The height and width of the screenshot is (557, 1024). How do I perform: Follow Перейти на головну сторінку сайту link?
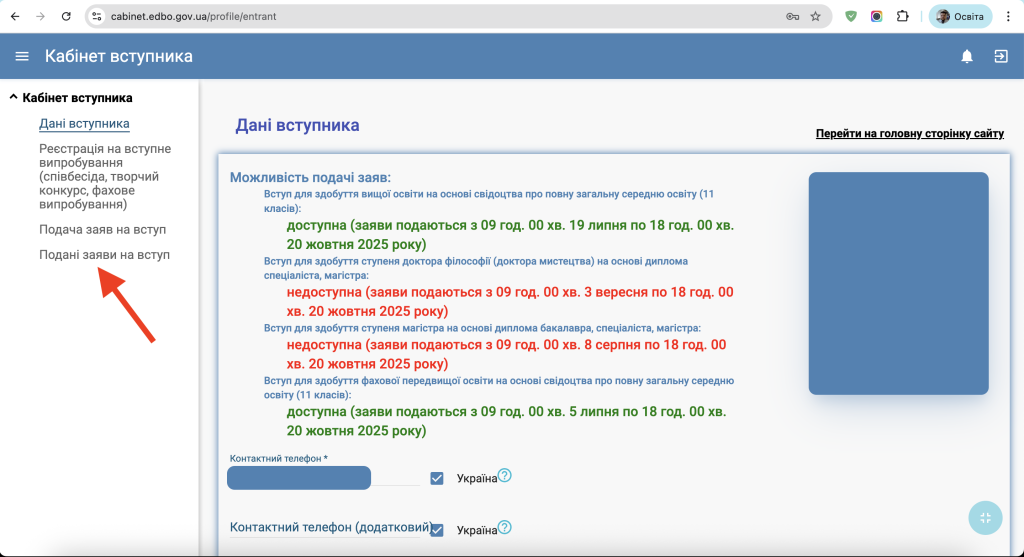coord(910,133)
